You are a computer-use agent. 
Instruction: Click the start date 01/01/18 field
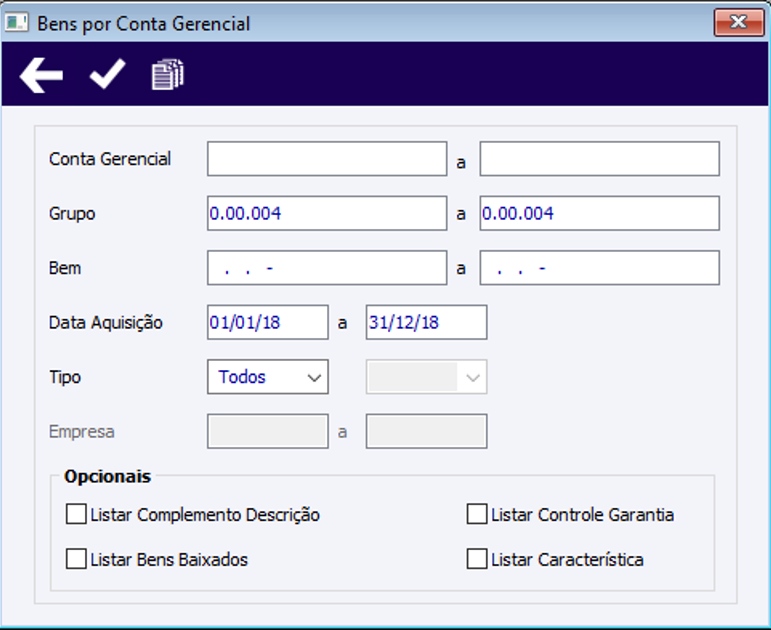click(x=268, y=322)
